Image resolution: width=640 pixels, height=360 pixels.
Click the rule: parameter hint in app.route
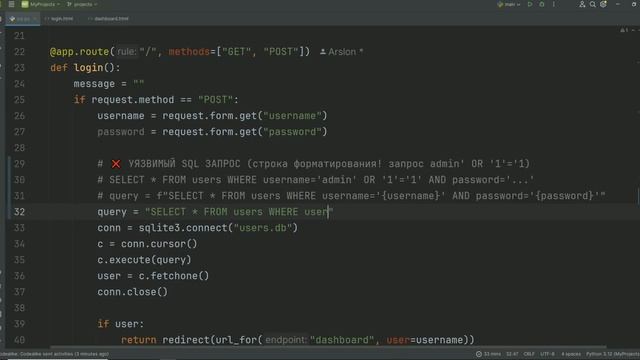(127, 52)
